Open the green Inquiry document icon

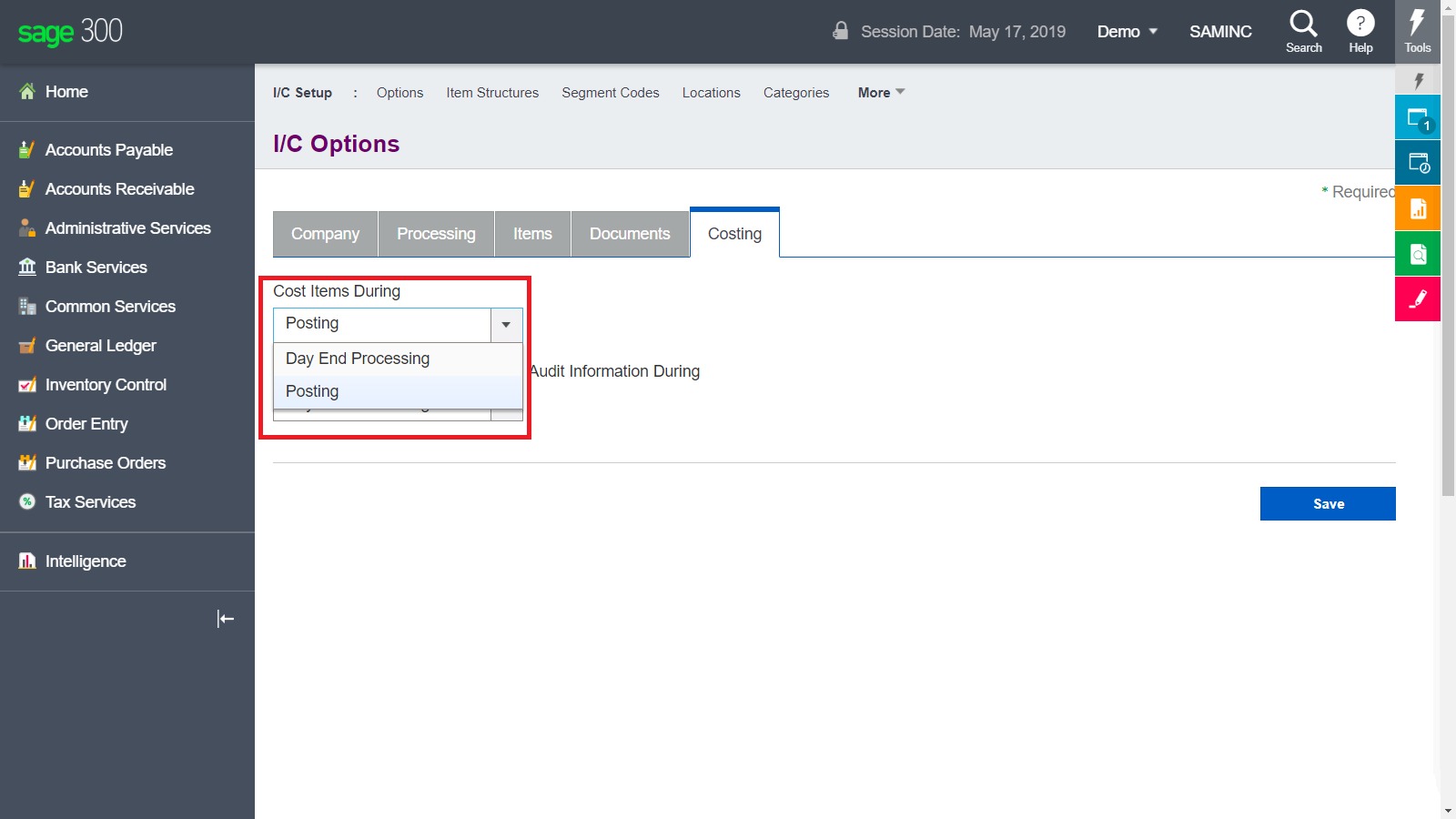(1417, 253)
